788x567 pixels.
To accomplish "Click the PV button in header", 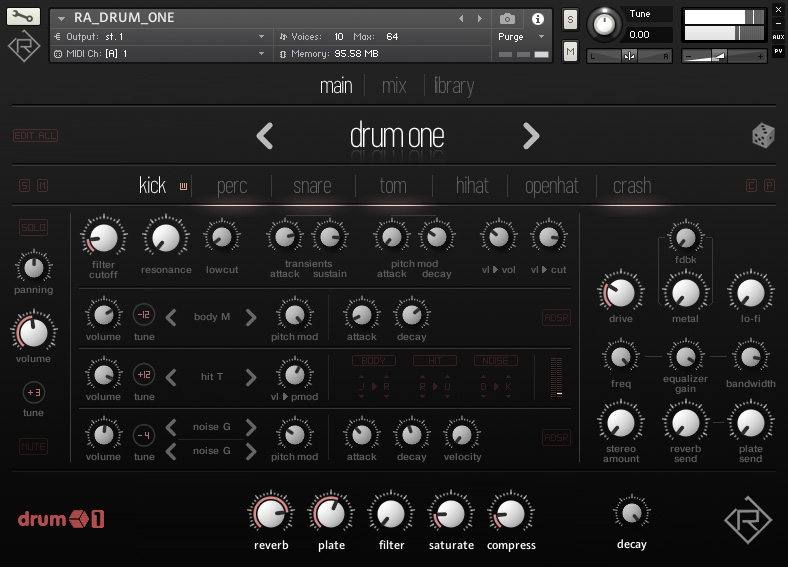I will click(778, 51).
